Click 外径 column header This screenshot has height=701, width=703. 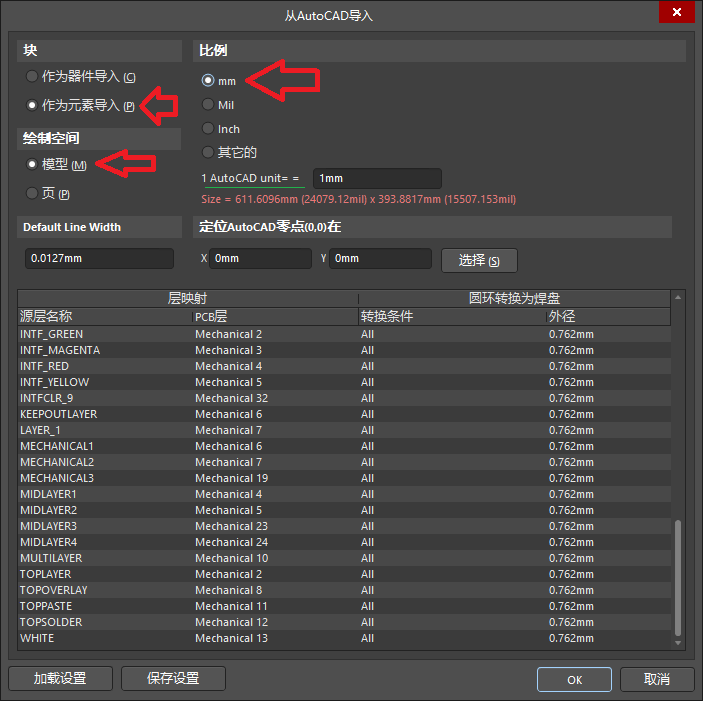[608, 316]
